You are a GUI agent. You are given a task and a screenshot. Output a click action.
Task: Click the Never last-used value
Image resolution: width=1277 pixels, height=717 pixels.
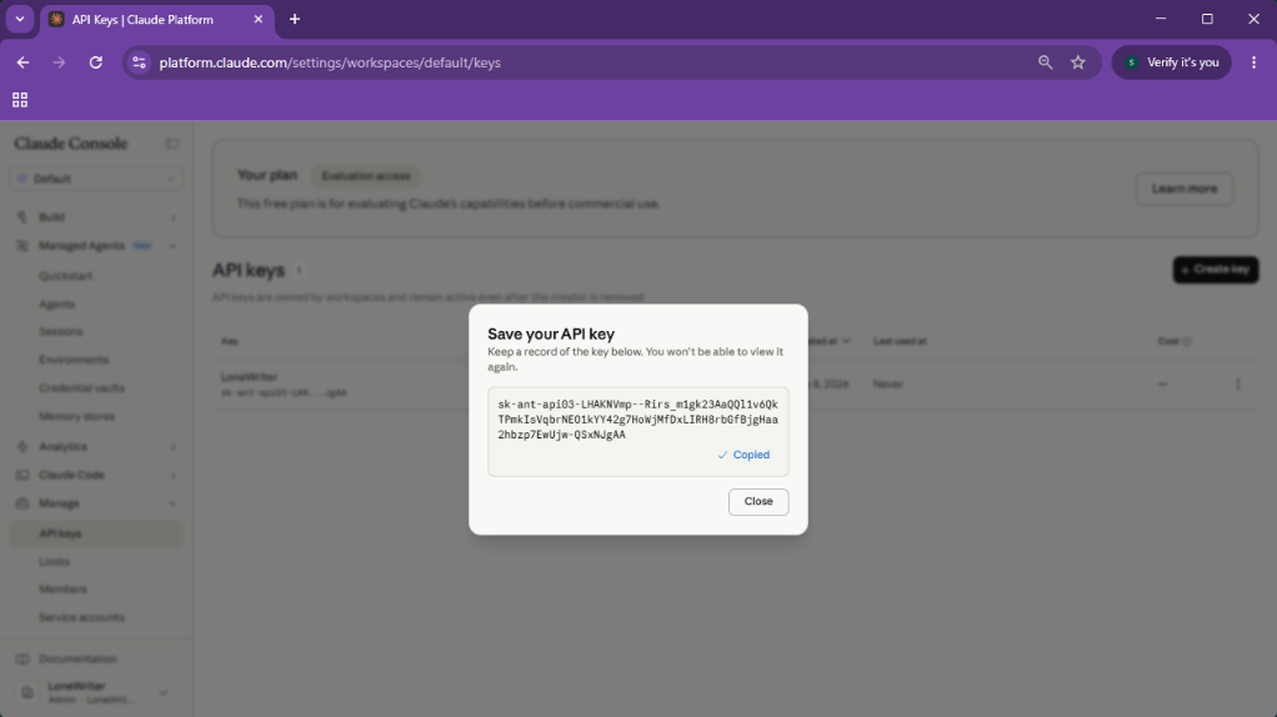click(x=888, y=384)
